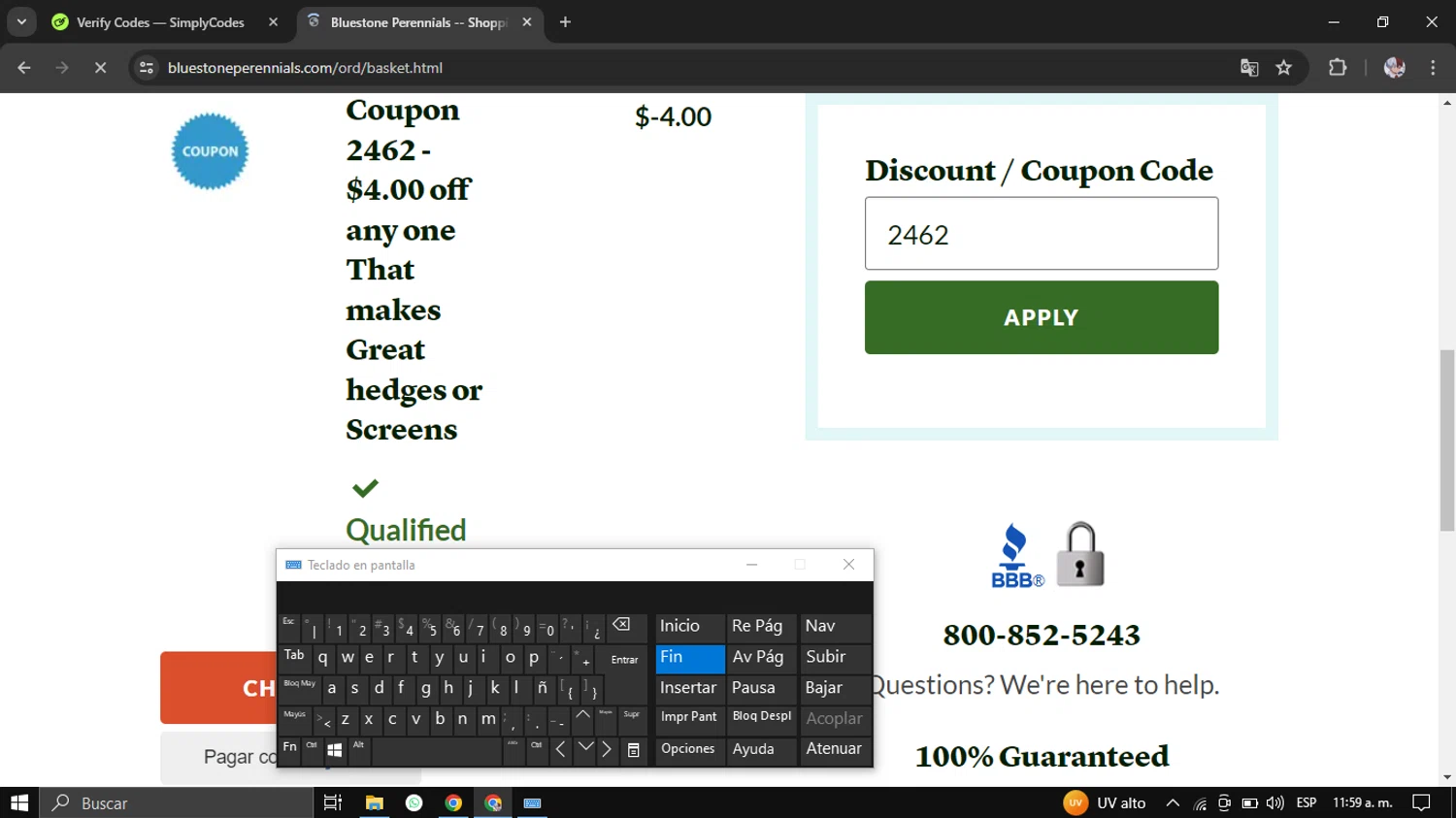Click the down arrow key on the on-screen keyboard

click(x=584, y=750)
